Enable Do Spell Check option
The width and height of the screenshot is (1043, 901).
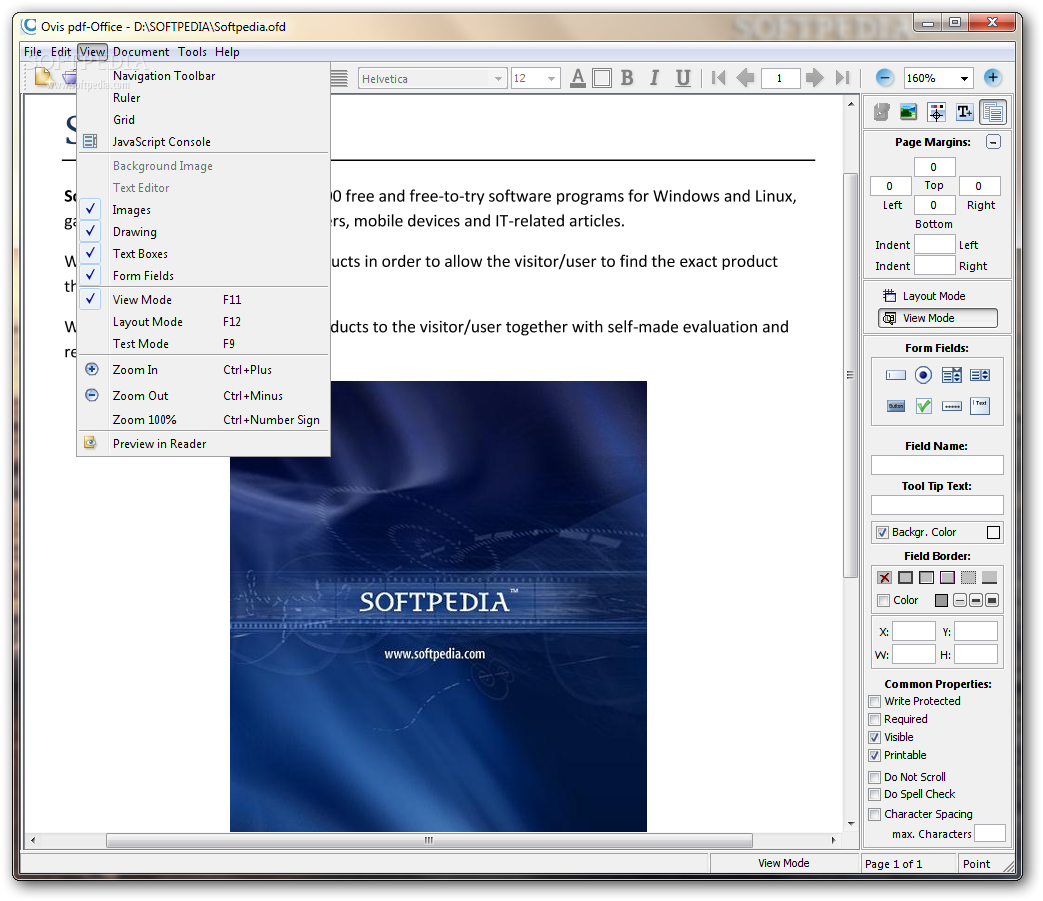tap(875, 795)
